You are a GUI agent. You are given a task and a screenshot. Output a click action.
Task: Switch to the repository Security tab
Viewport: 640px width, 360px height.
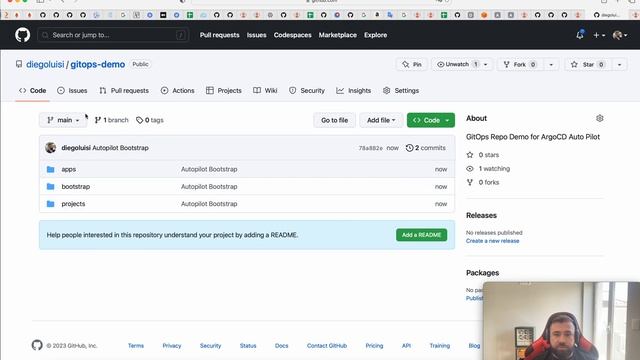click(307, 91)
